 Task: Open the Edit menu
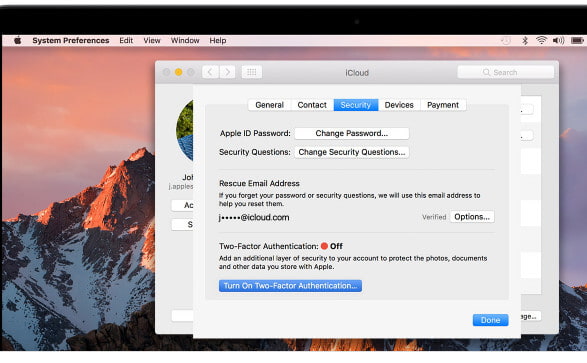point(126,40)
